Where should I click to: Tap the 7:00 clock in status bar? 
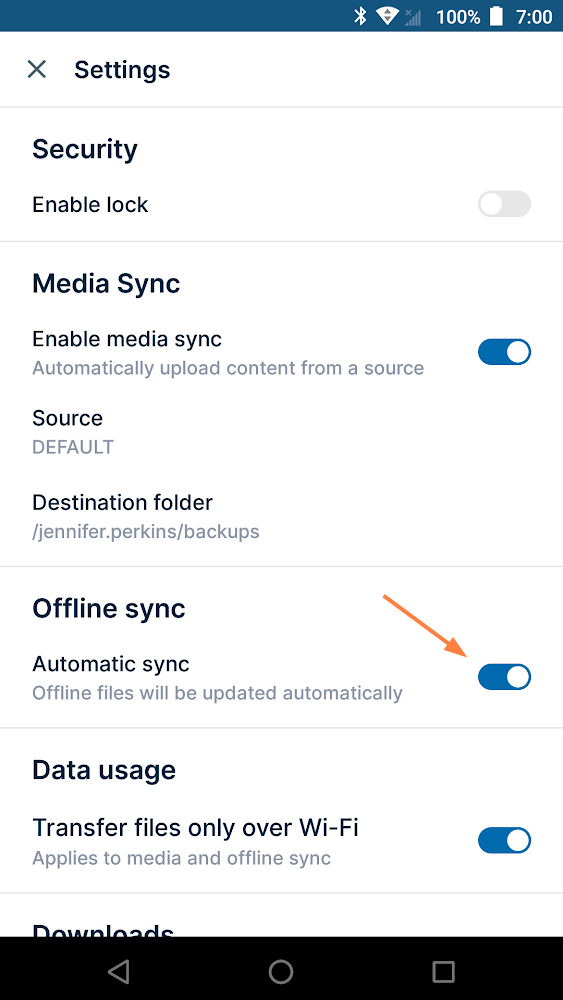point(534,17)
